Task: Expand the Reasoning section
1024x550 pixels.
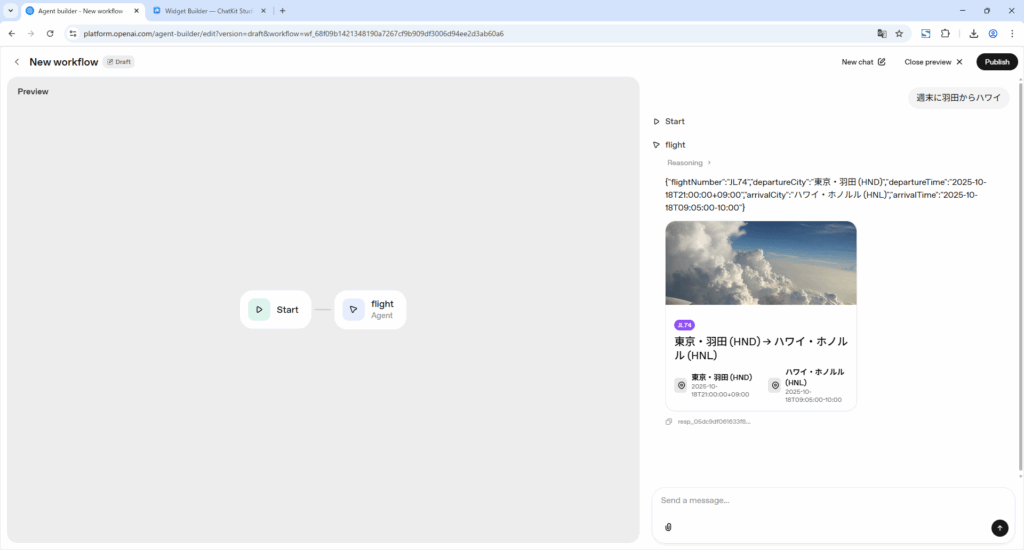Action: pos(689,163)
